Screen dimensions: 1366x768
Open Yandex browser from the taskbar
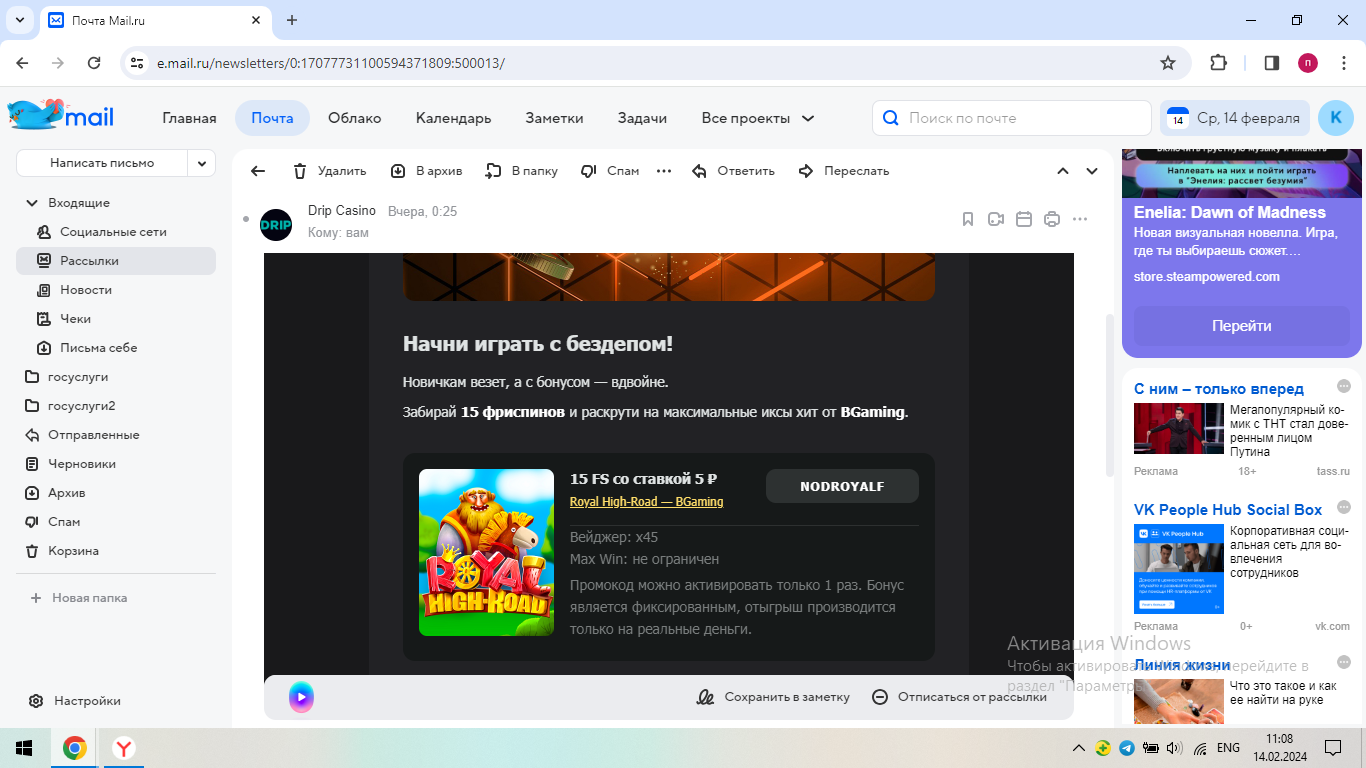pyautogui.click(x=123, y=748)
